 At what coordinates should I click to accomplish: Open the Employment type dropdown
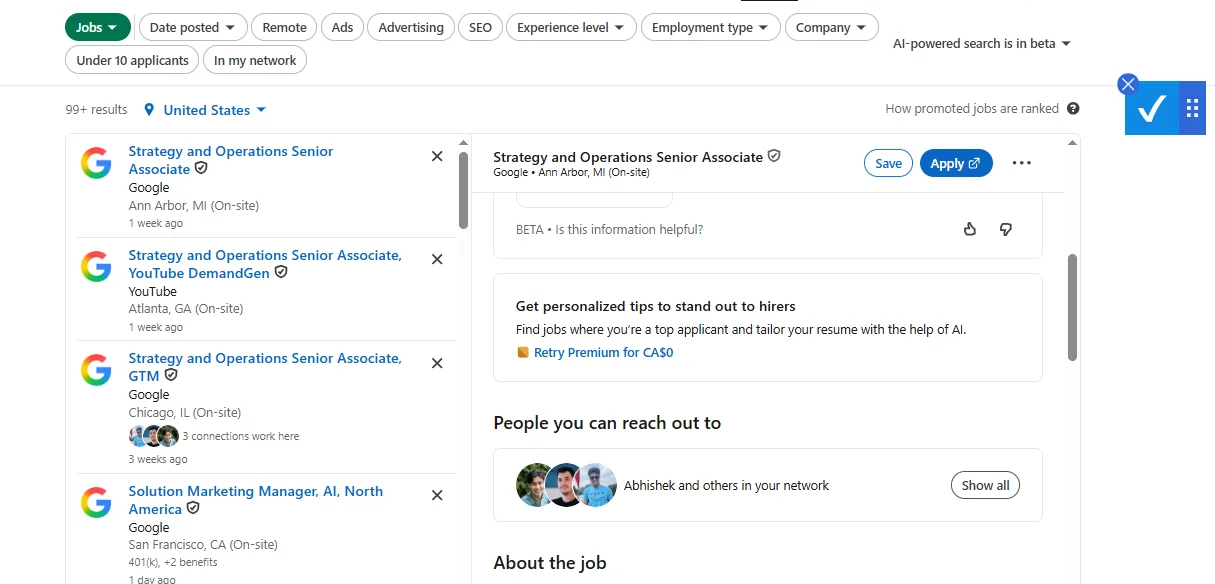[711, 28]
